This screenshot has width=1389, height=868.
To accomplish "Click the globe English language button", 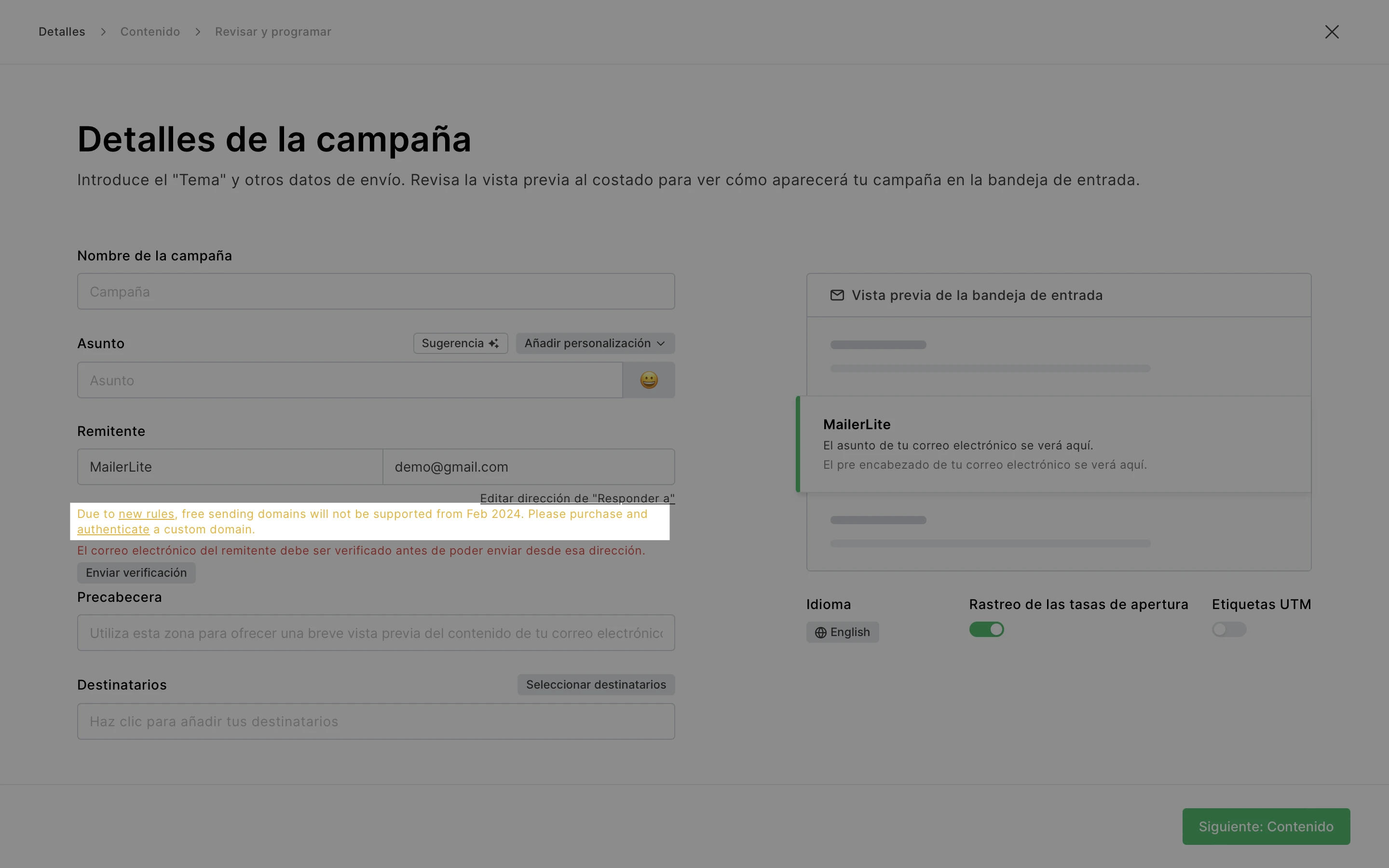I will pos(842,632).
